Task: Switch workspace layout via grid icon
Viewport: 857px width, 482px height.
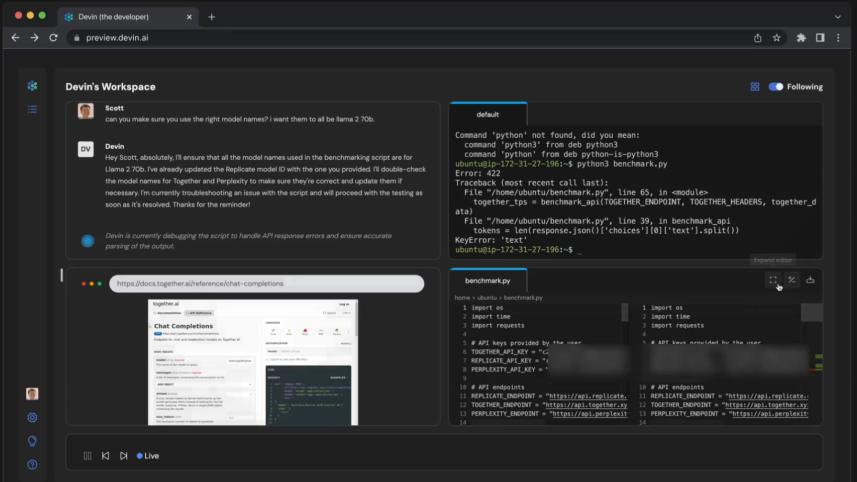Action: pyautogui.click(x=755, y=87)
